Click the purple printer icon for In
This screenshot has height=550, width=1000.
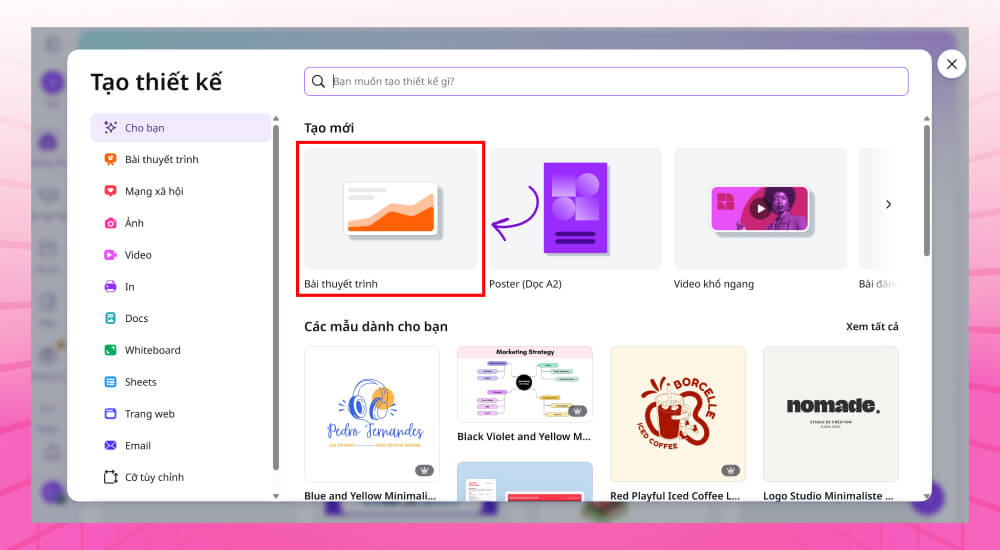(110, 286)
